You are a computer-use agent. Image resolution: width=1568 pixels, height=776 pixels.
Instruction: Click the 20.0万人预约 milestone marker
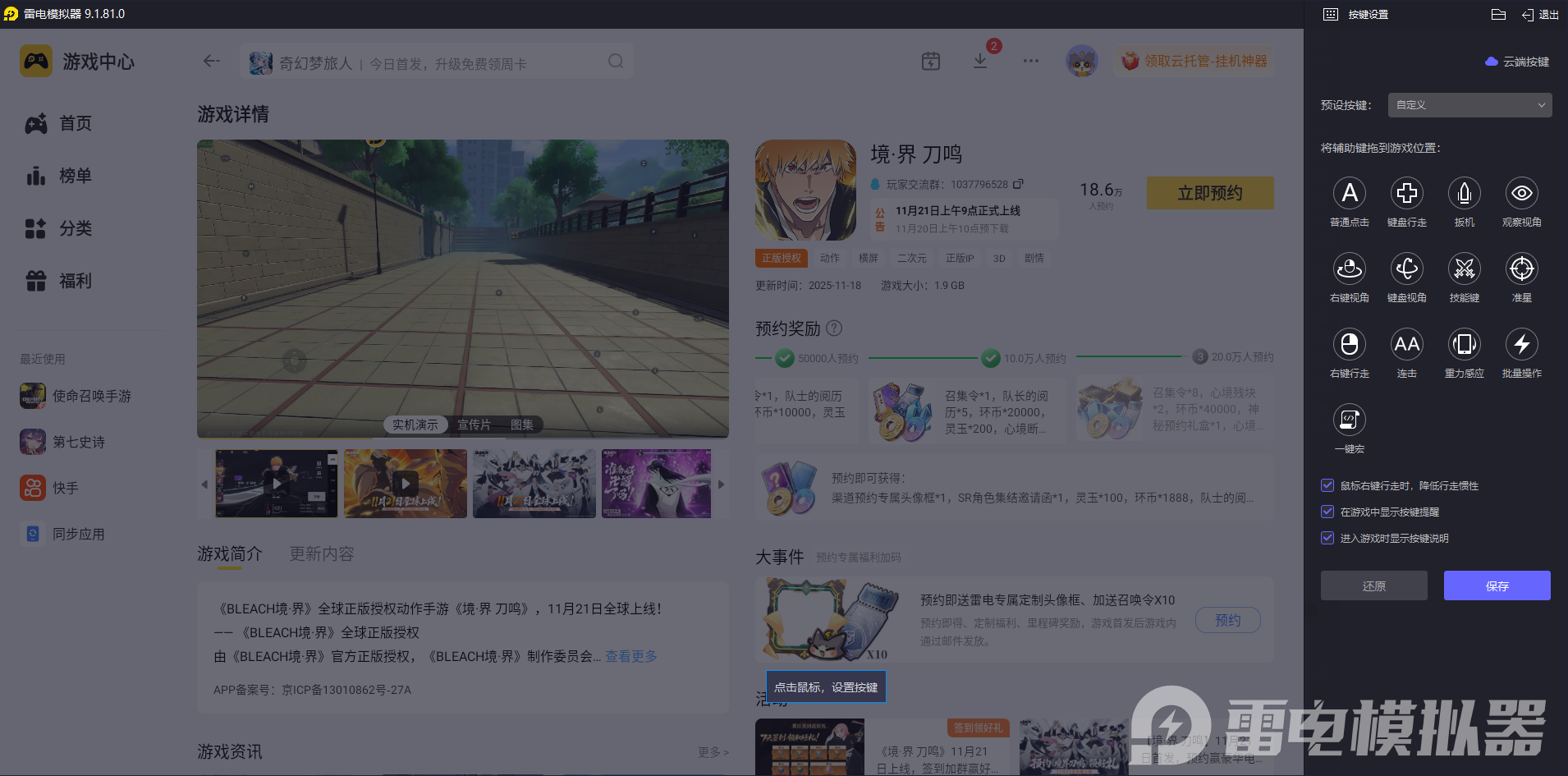1200,357
